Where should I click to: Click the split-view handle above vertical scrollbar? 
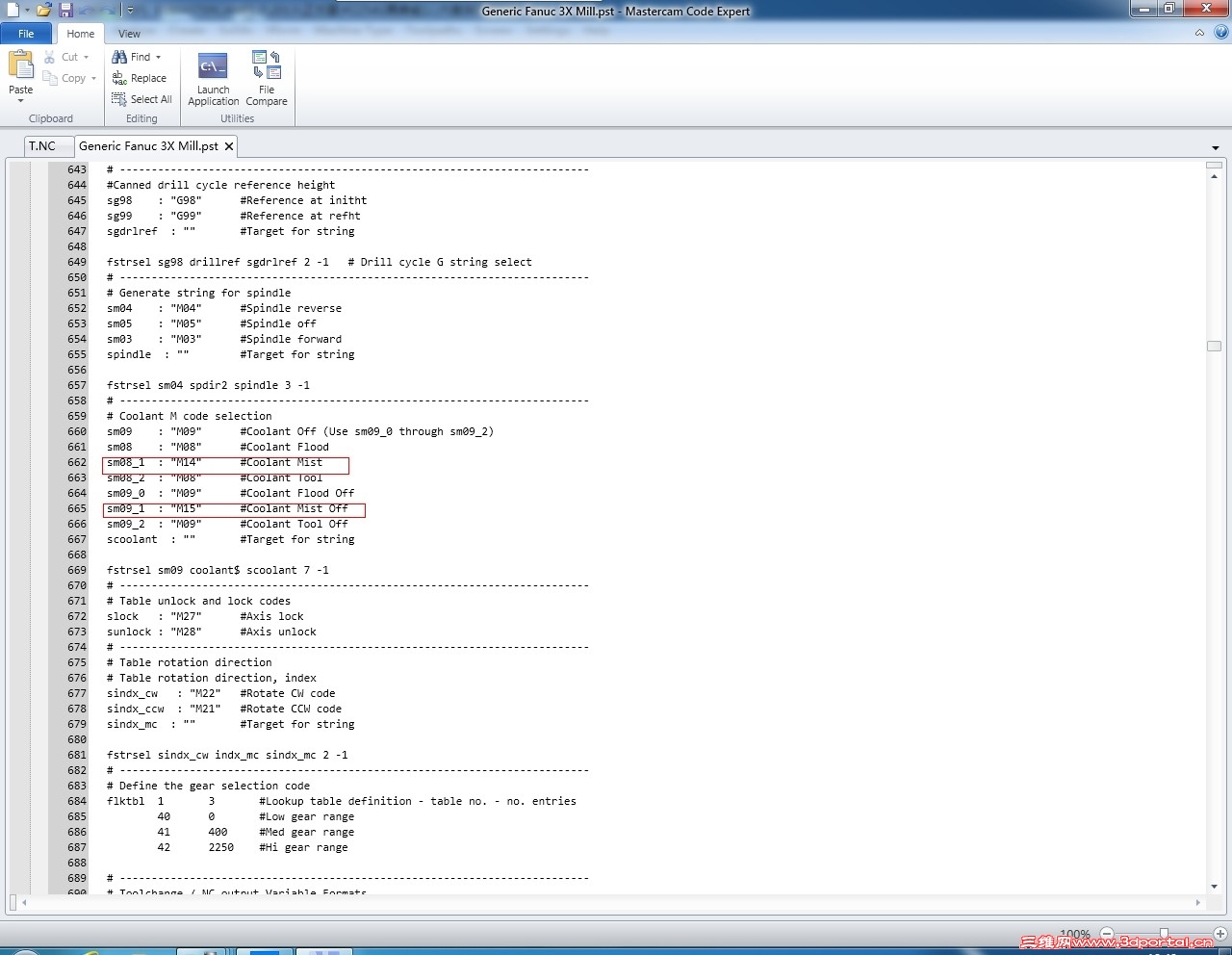pyautogui.click(x=1214, y=165)
